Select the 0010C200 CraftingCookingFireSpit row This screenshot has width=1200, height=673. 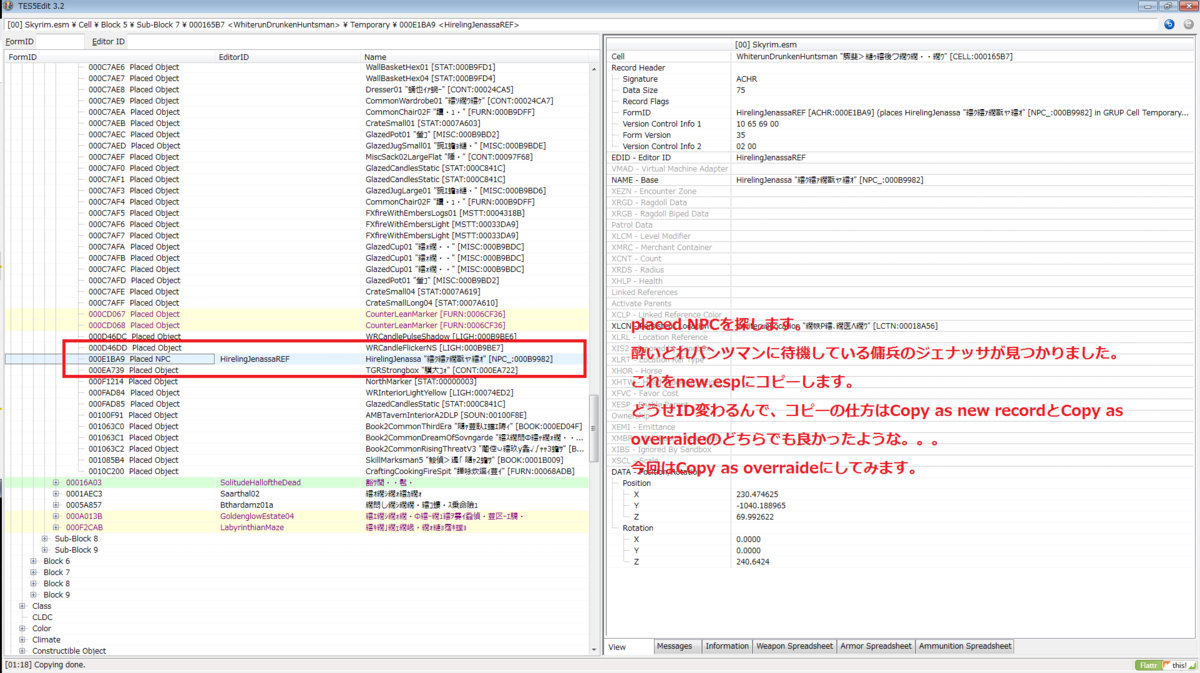tap(297, 471)
